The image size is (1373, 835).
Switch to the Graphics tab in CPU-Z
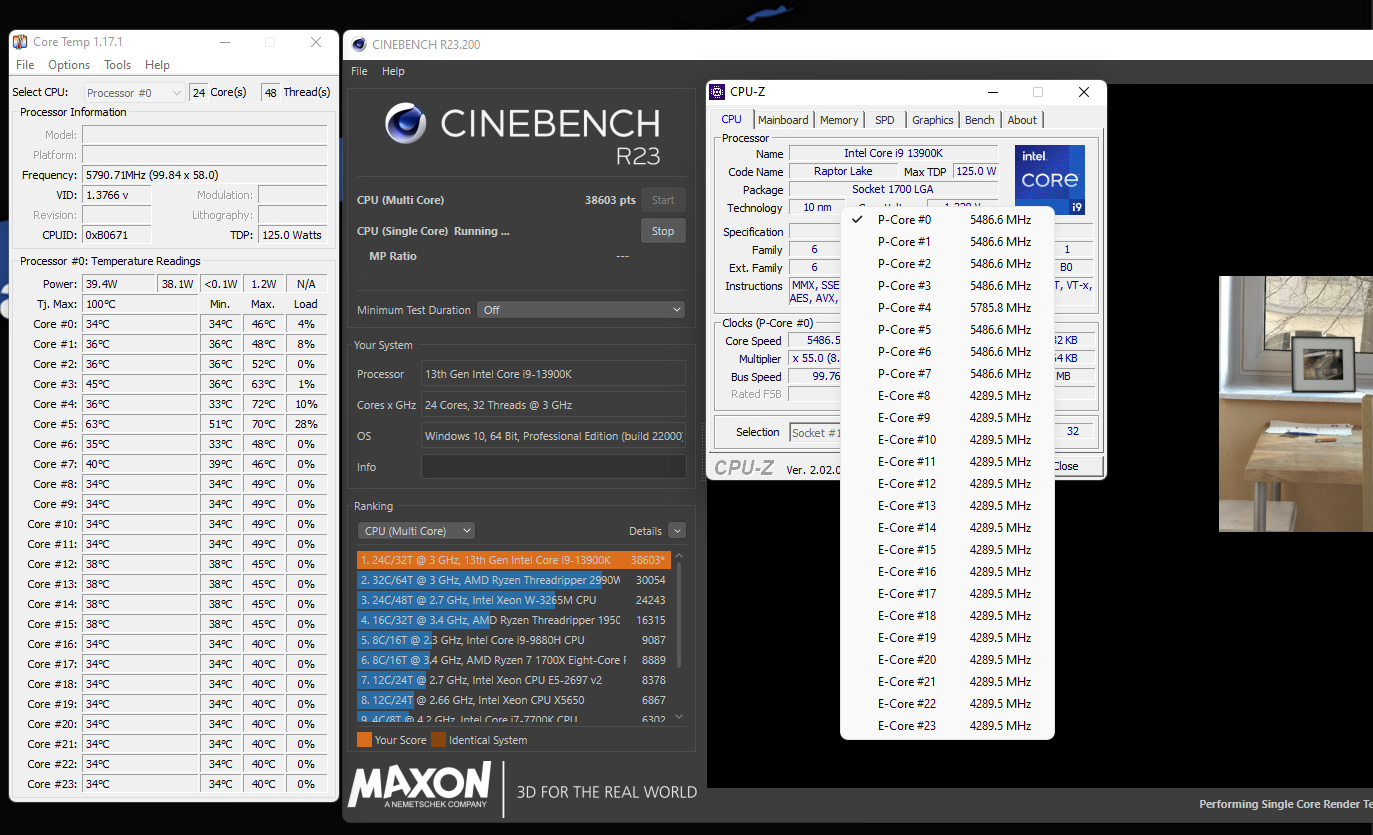[933, 120]
